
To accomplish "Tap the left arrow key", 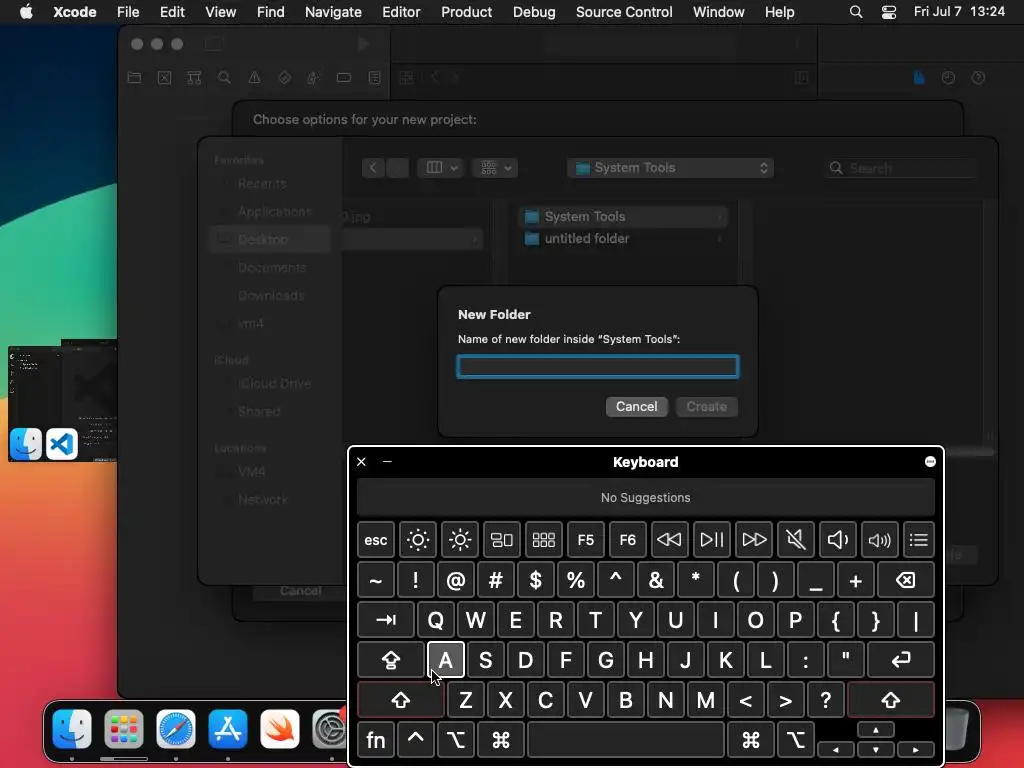I will 836,750.
